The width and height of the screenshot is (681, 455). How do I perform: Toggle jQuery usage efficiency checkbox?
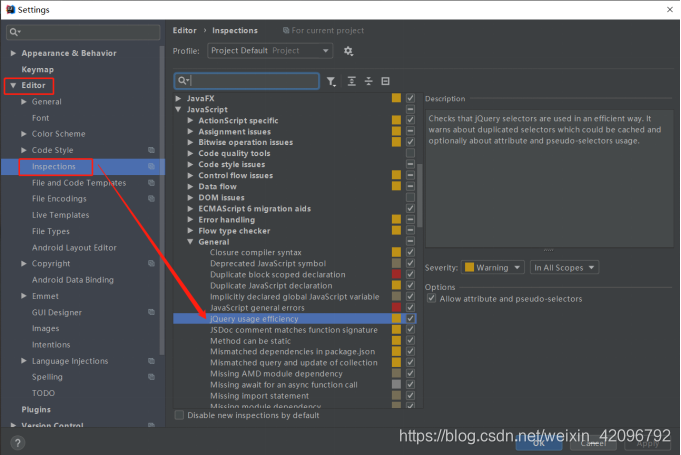click(410, 318)
